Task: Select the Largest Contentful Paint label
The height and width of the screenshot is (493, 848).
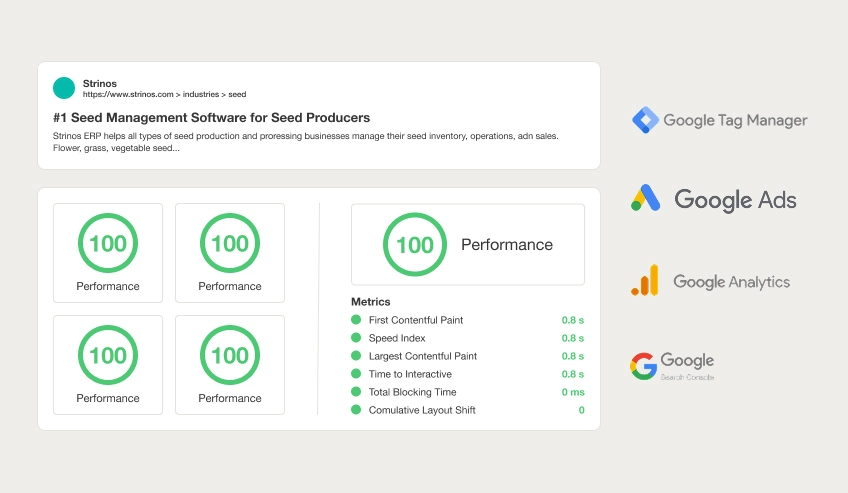Action: [423, 356]
